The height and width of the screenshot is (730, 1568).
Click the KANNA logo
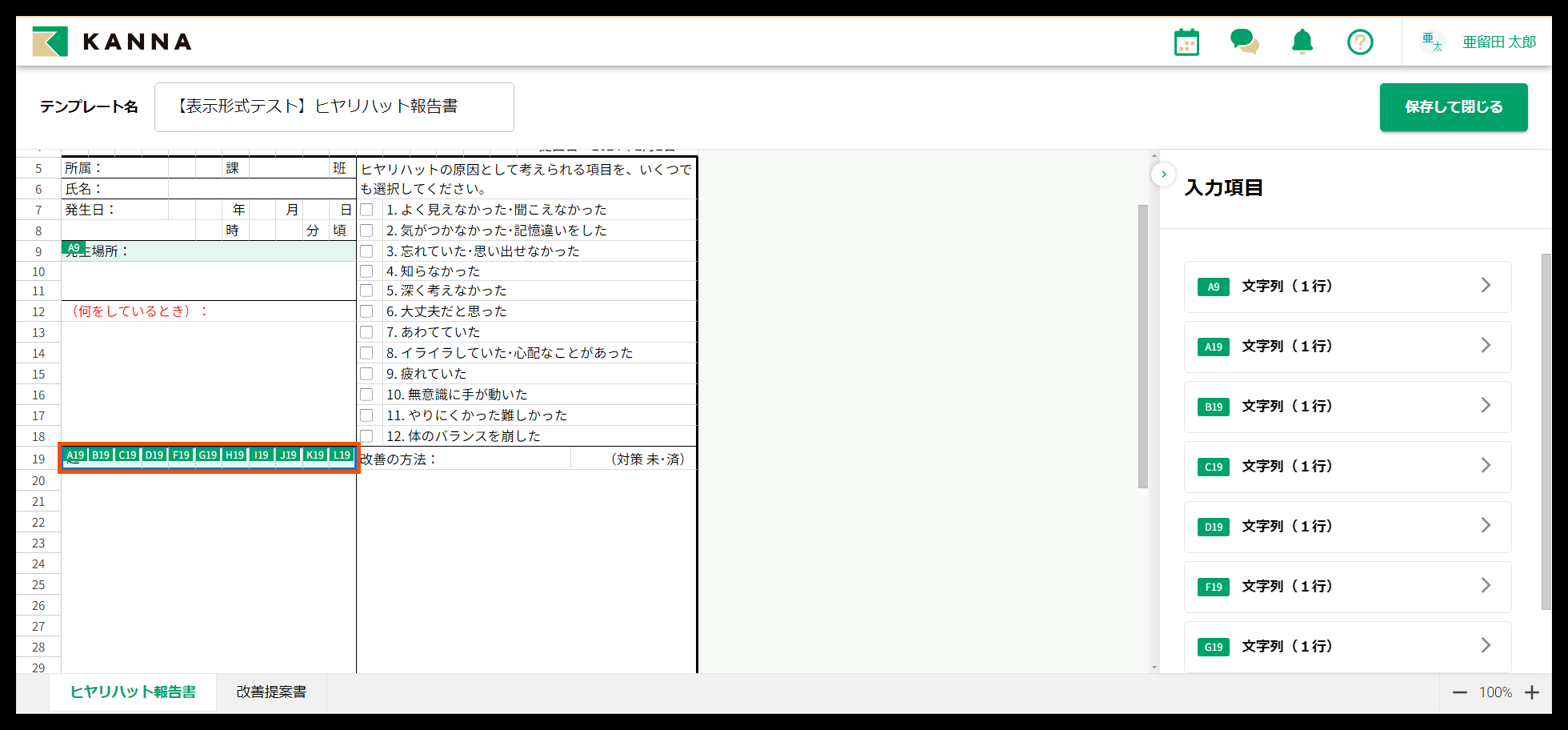112,42
